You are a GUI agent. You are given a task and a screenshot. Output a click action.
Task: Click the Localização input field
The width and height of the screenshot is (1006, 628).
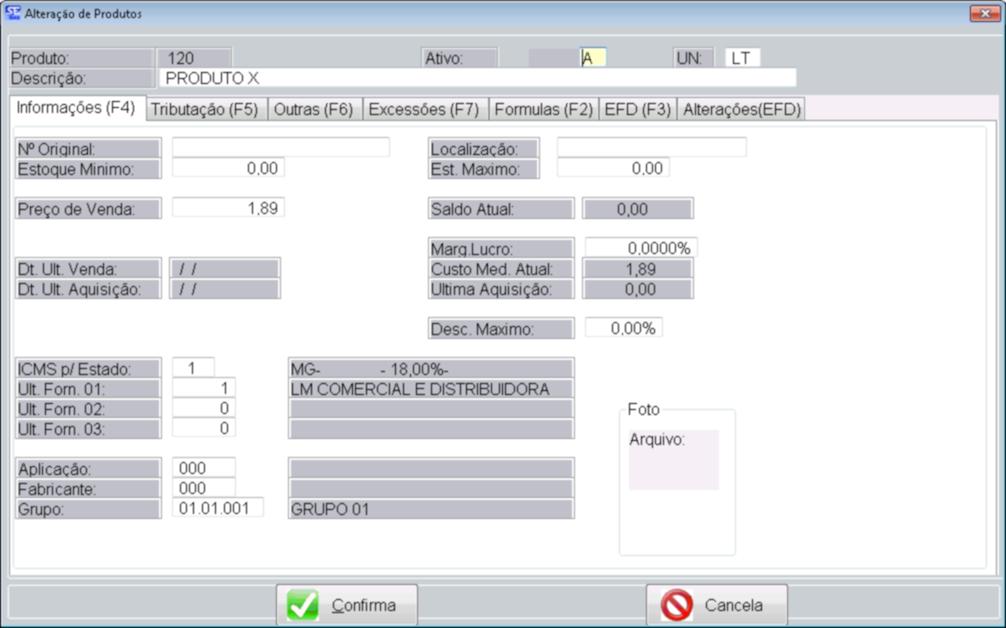(651, 148)
